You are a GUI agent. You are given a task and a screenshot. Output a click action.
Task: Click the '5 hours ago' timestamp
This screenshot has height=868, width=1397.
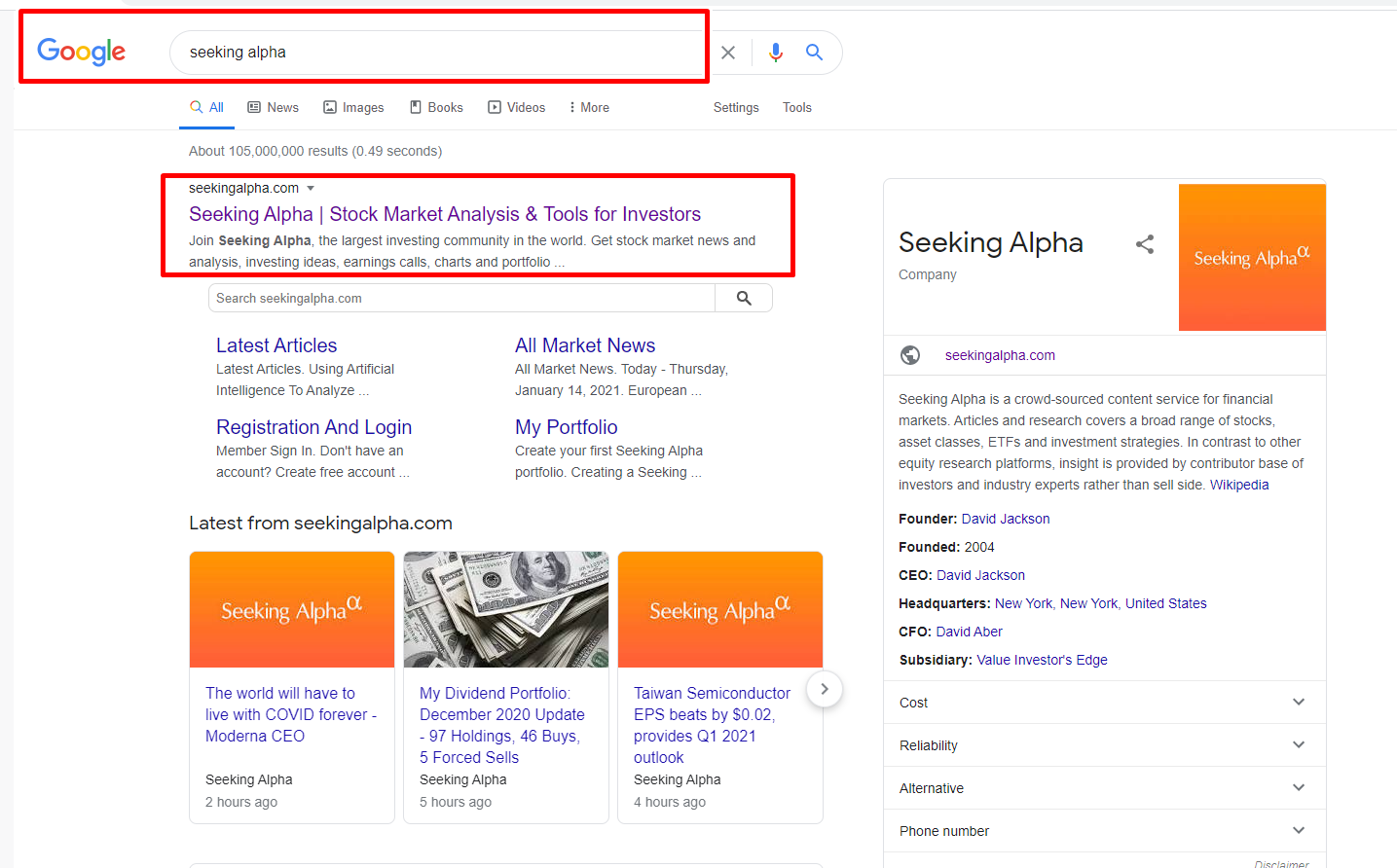pyautogui.click(x=456, y=802)
